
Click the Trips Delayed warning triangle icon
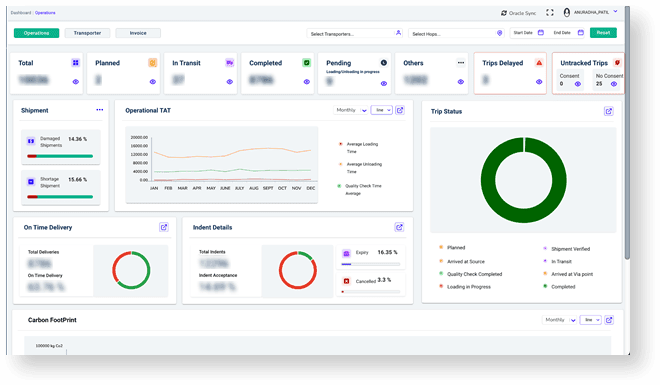(539, 63)
